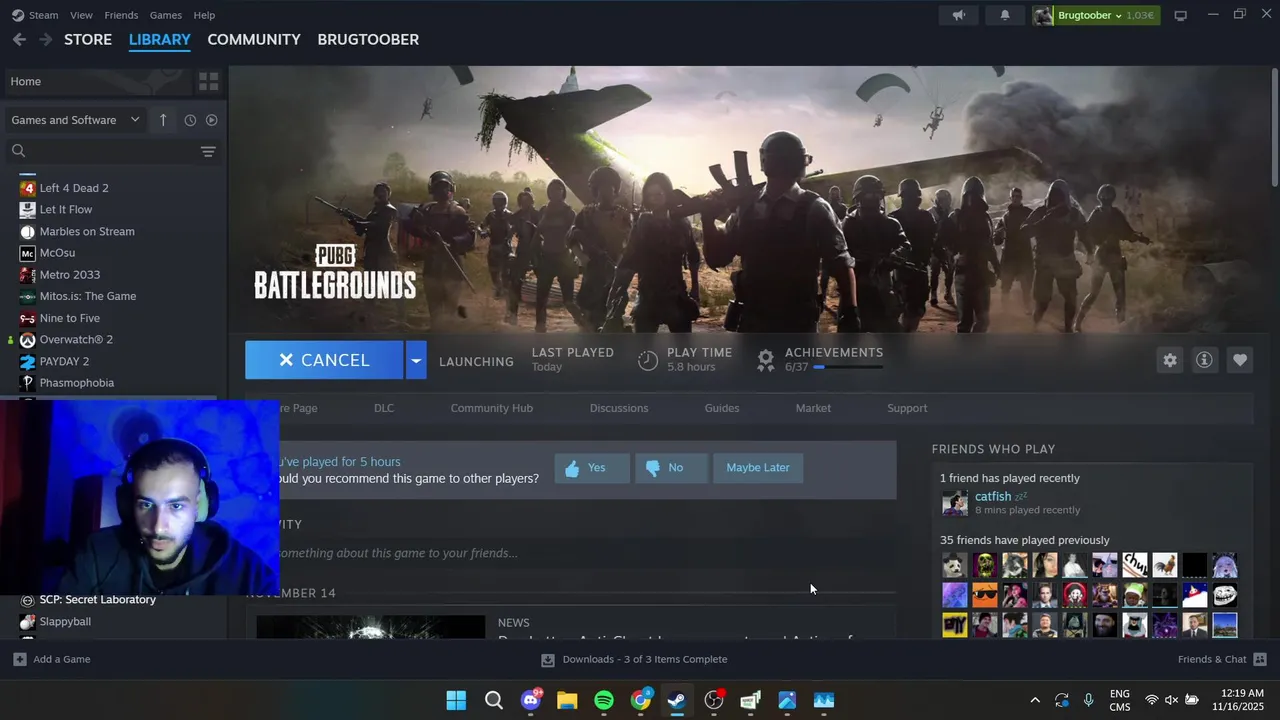Image resolution: width=1280 pixels, height=720 pixels.
Task: Open catfish friend avatar
Action: tap(955, 502)
